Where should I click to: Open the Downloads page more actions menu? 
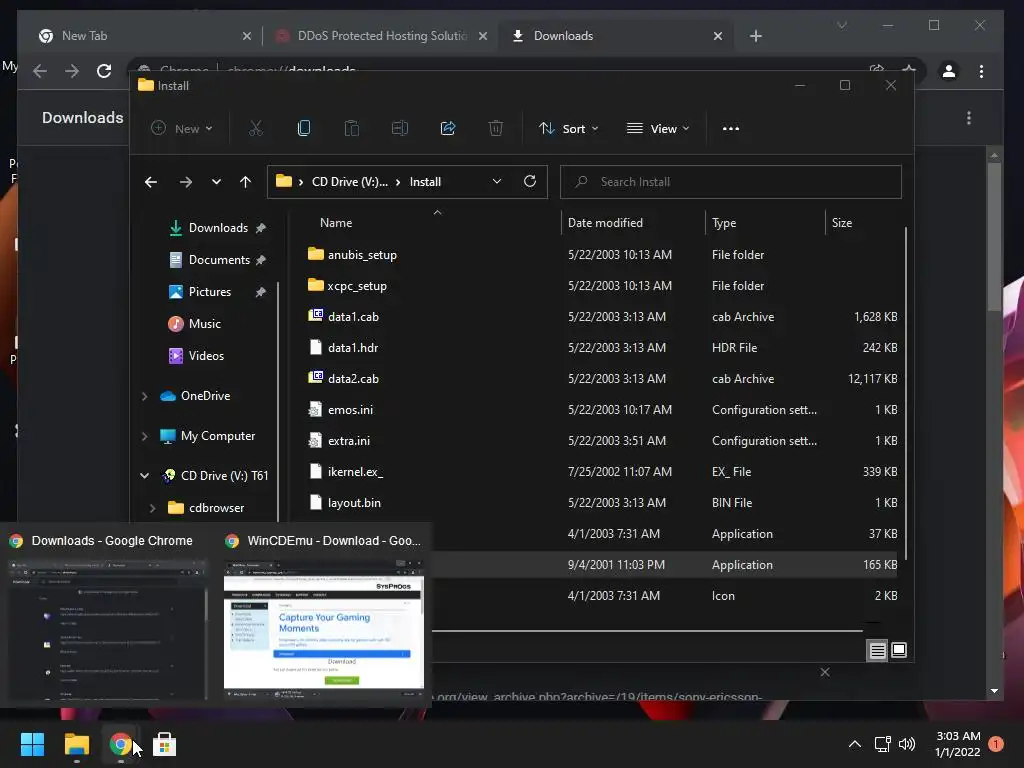point(969,118)
